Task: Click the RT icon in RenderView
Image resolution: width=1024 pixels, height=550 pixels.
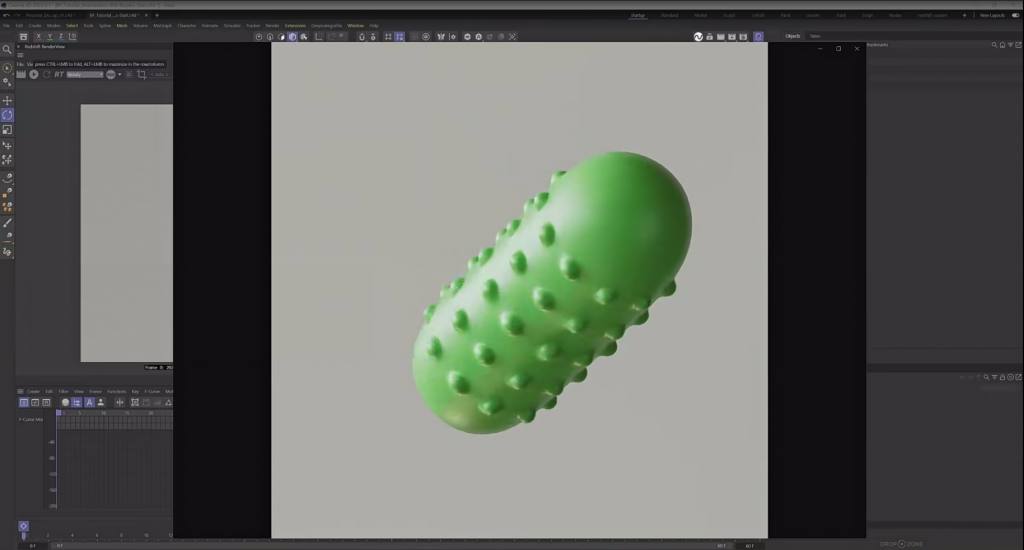Action: tap(59, 74)
